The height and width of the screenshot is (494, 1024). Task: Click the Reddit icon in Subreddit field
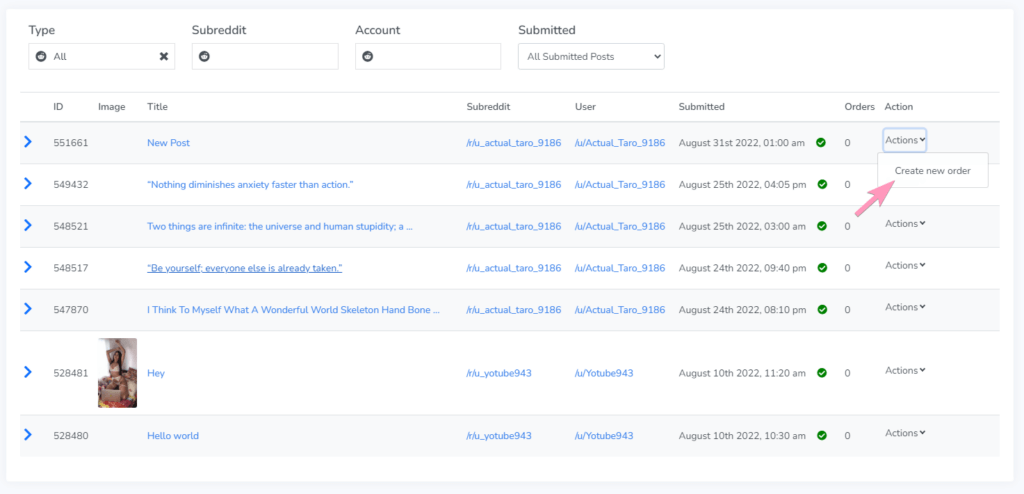point(204,57)
